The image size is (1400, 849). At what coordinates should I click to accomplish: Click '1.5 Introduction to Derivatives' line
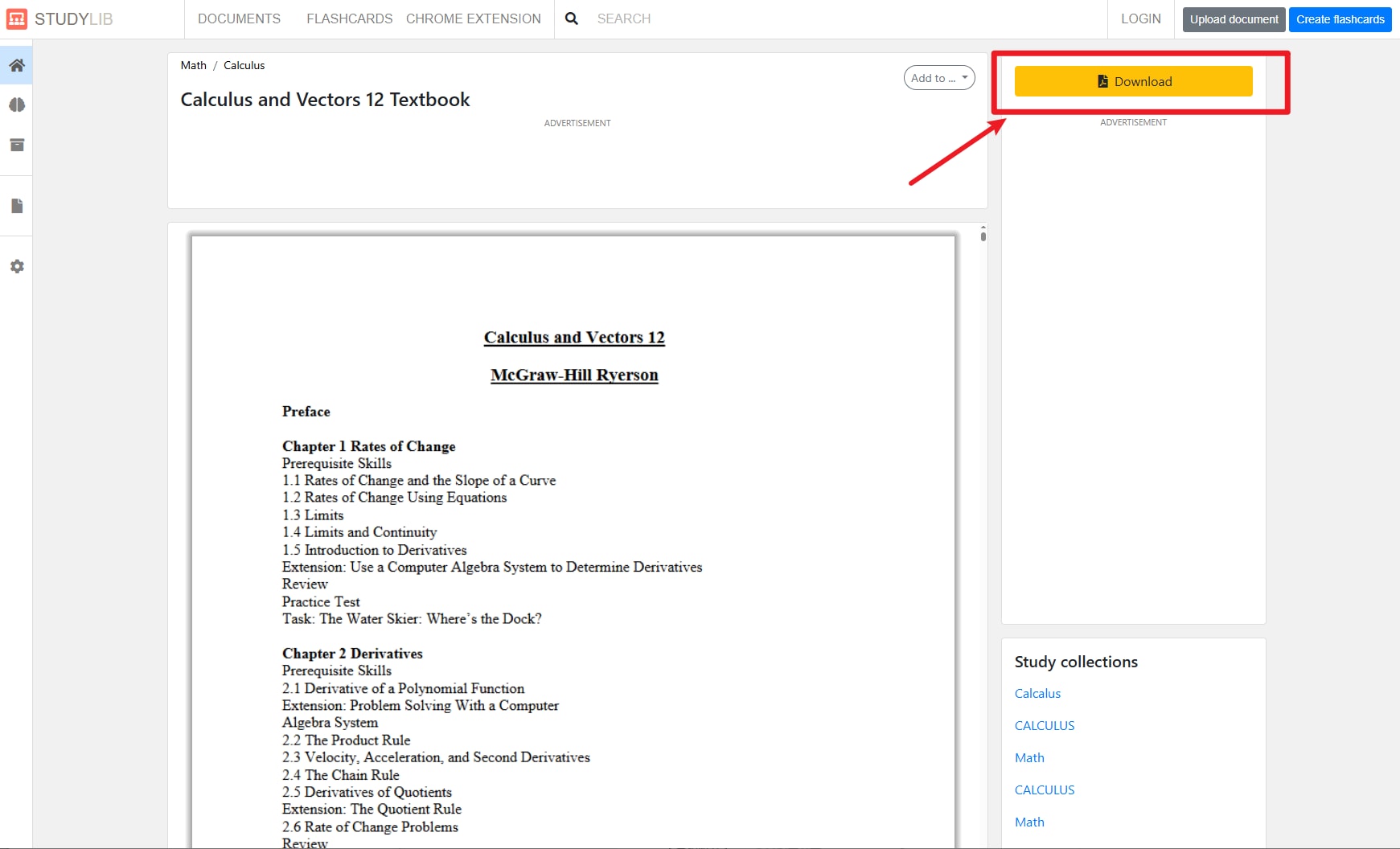[375, 550]
